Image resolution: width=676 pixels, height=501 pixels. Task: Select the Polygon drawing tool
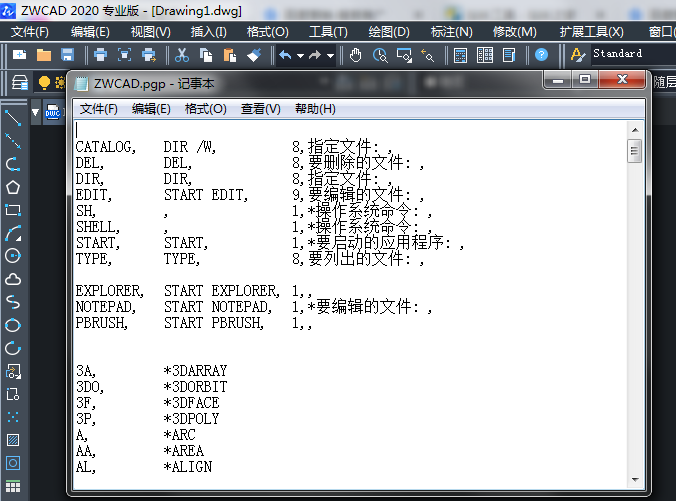tap(13, 187)
